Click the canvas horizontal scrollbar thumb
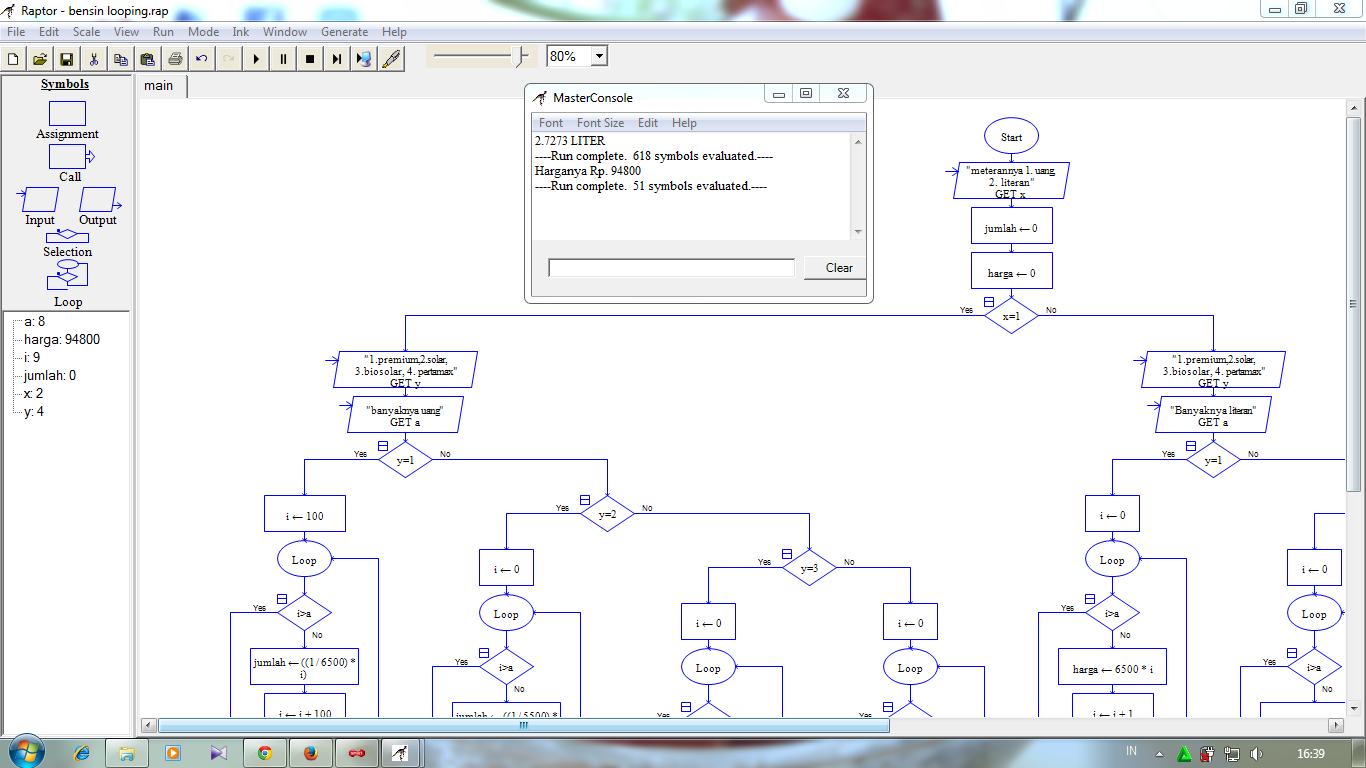 click(x=523, y=725)
